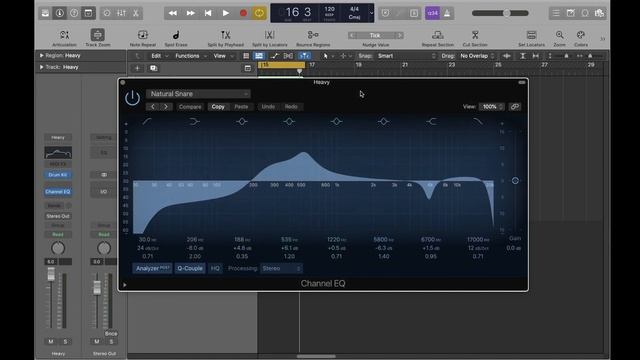Open the Colors palette icon

click(x=581, y=35)
